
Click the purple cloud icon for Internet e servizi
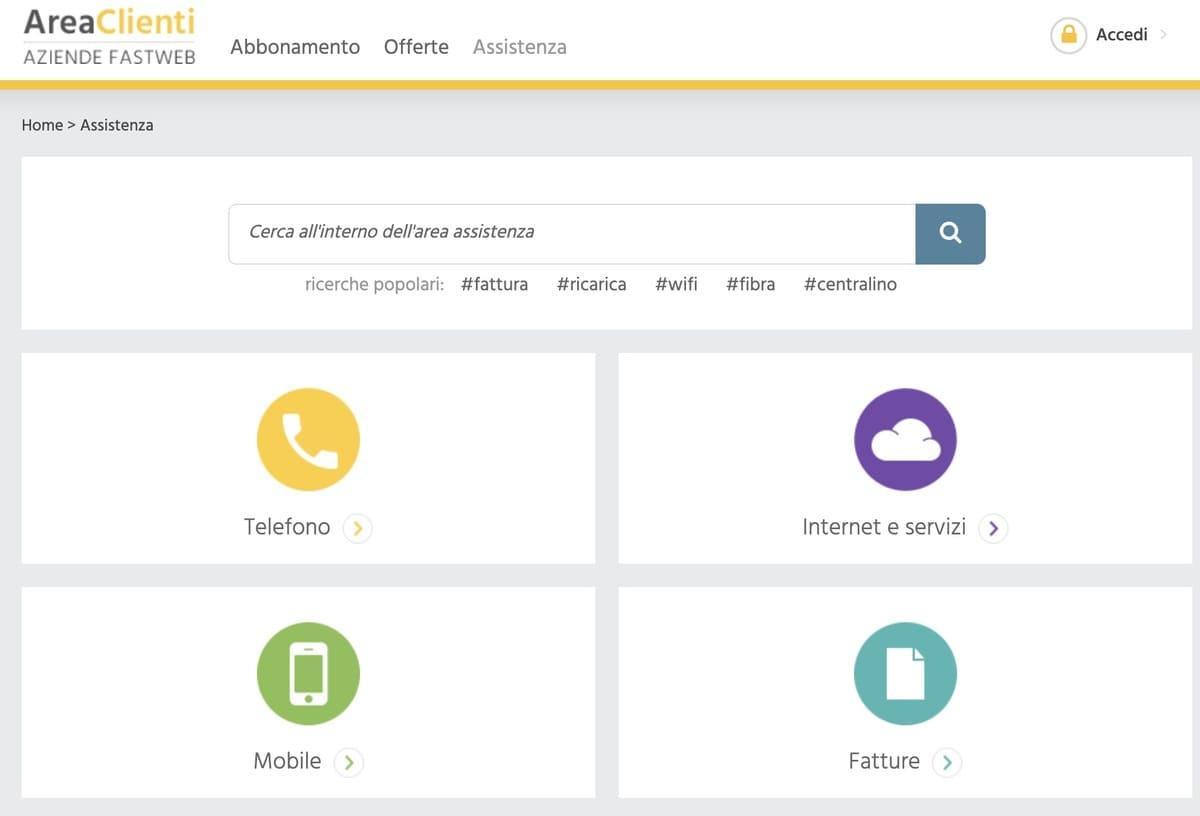coord(905,438)
